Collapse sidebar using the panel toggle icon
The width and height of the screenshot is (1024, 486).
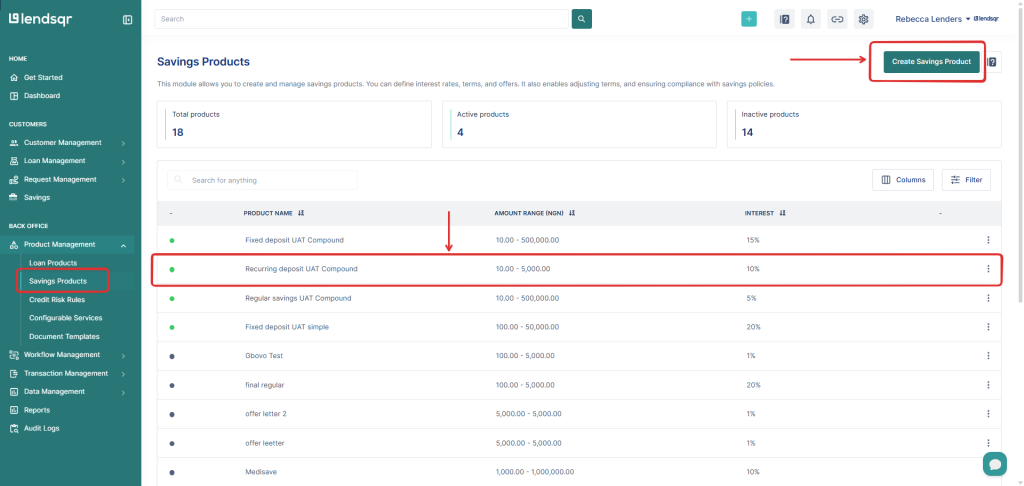pos(127,20)
